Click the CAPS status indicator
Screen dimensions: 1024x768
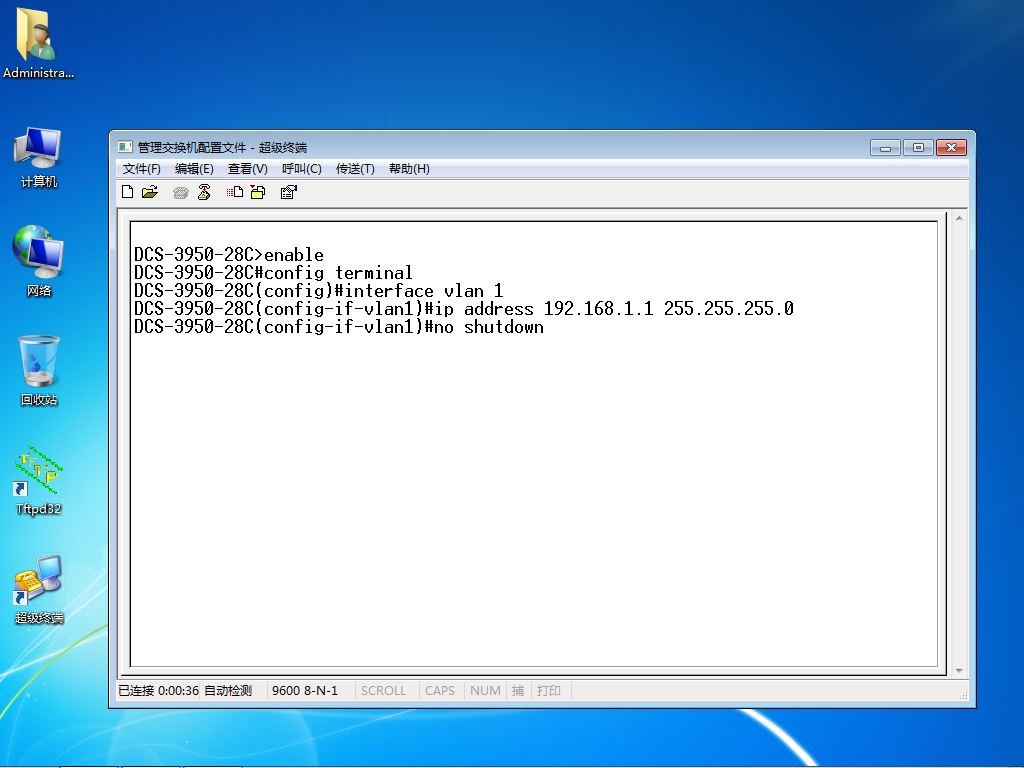(440, 690)
